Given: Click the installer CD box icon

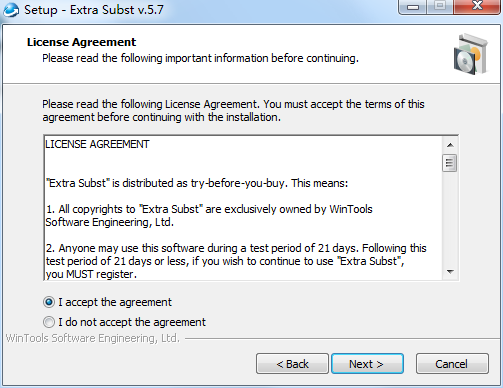Looking at the screenshot, I should click(471, 54).
